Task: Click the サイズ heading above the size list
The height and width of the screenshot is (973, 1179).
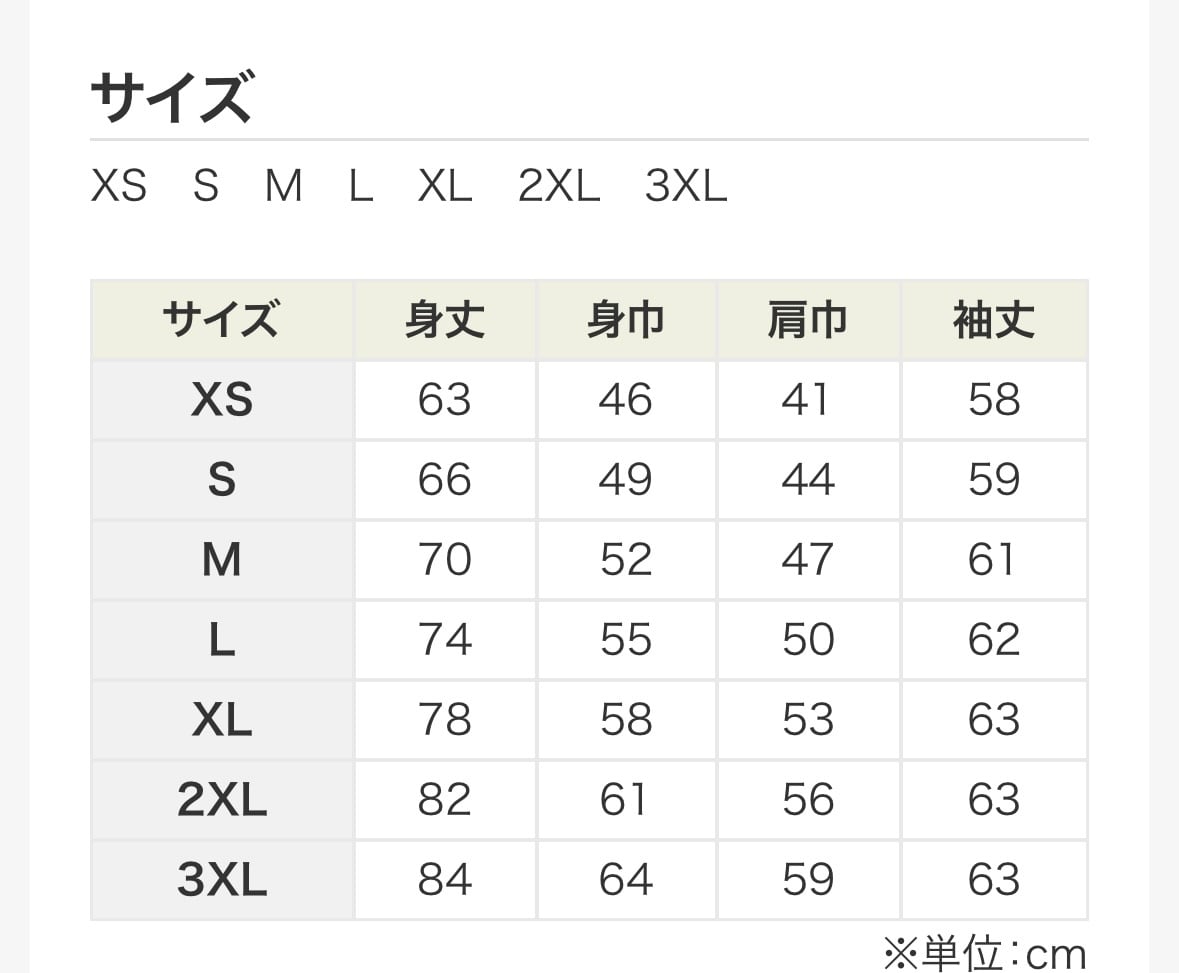Action: pos(171,98)
